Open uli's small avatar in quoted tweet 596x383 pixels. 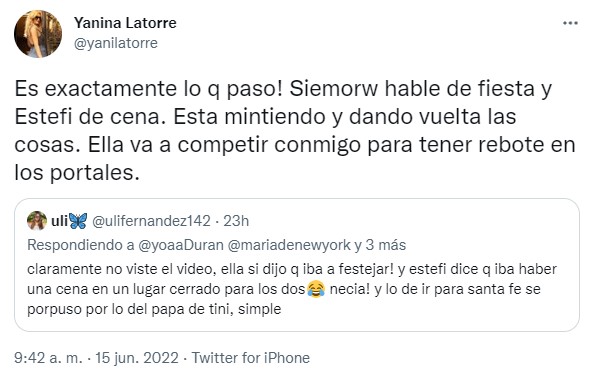[x=37, y=220]
